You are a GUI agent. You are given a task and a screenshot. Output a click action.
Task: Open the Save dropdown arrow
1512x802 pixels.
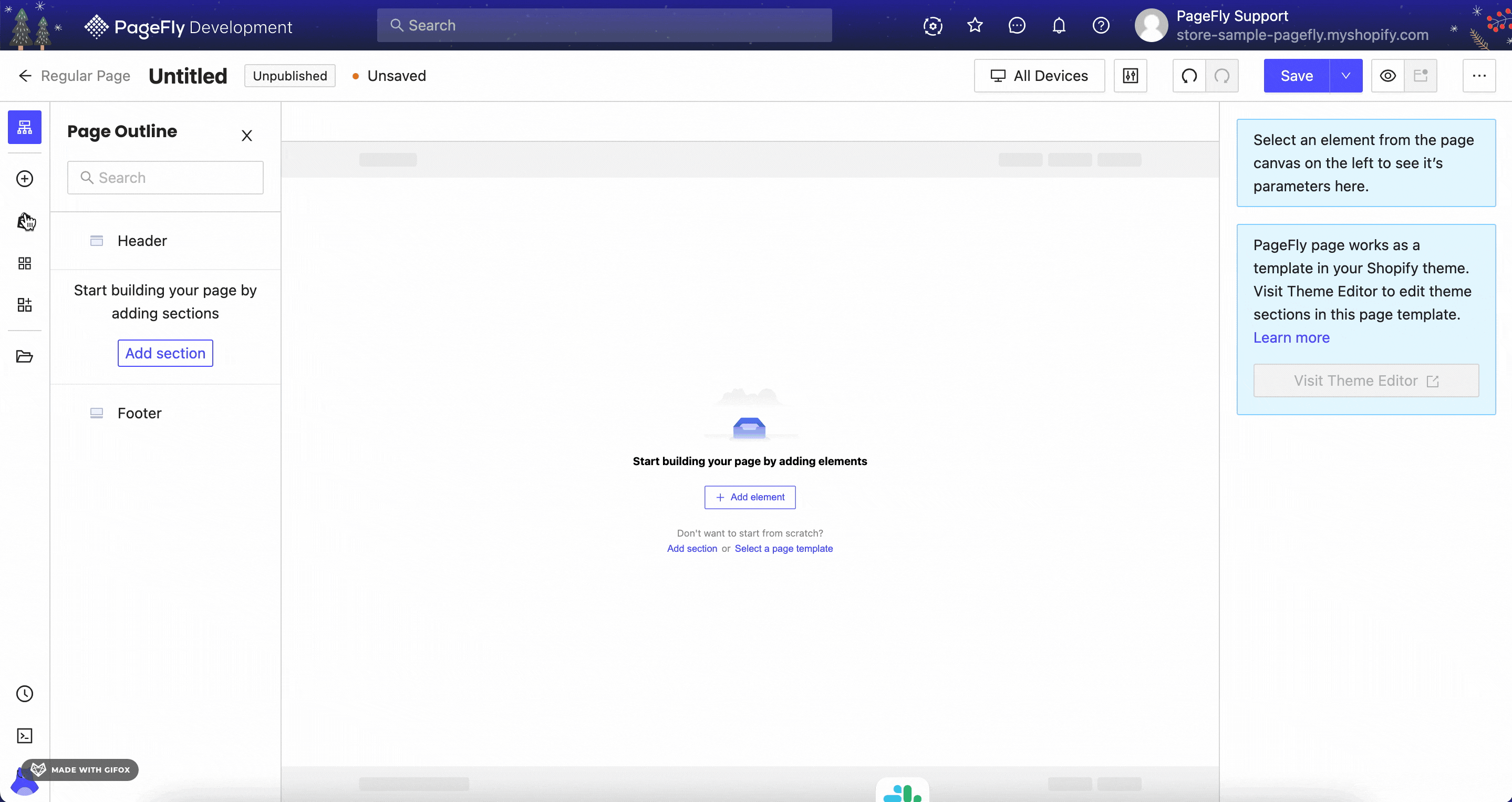1346,76
